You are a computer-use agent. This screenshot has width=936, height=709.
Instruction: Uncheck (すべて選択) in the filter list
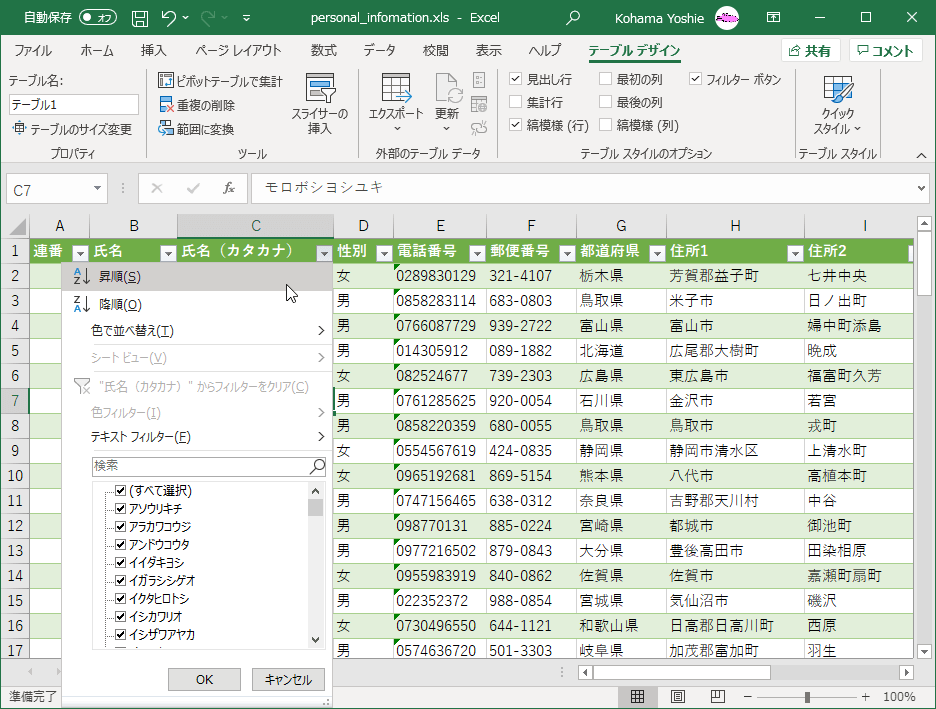(x=121, y=491)
